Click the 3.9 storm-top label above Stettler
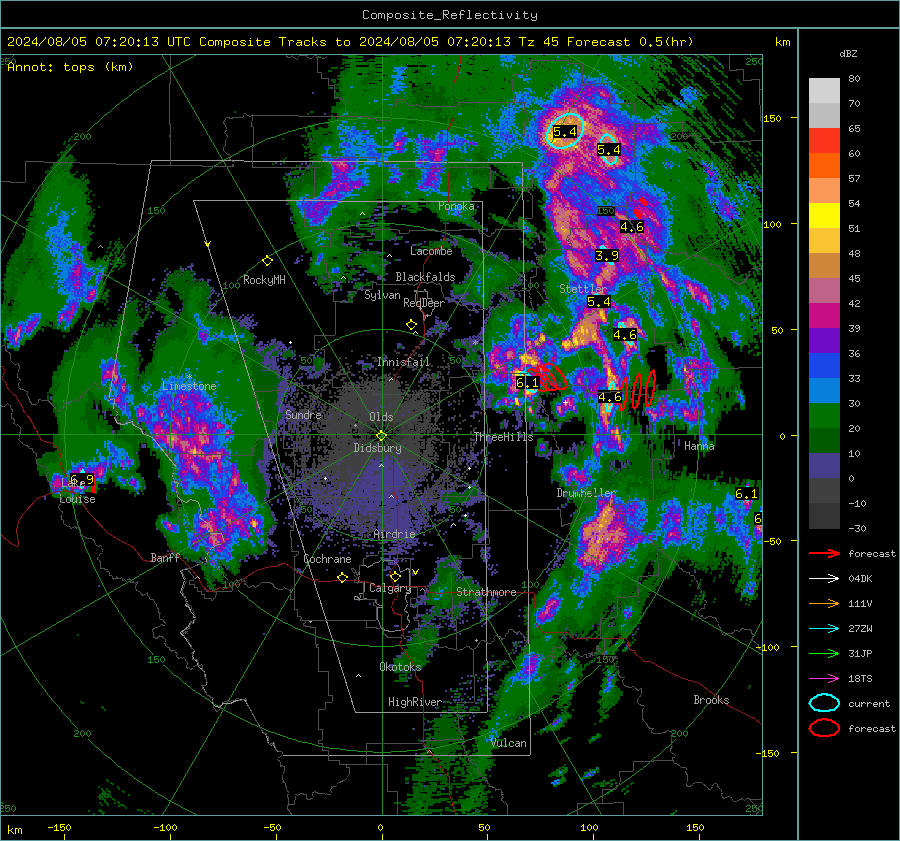Screen dimensions: 900x841 607,255
